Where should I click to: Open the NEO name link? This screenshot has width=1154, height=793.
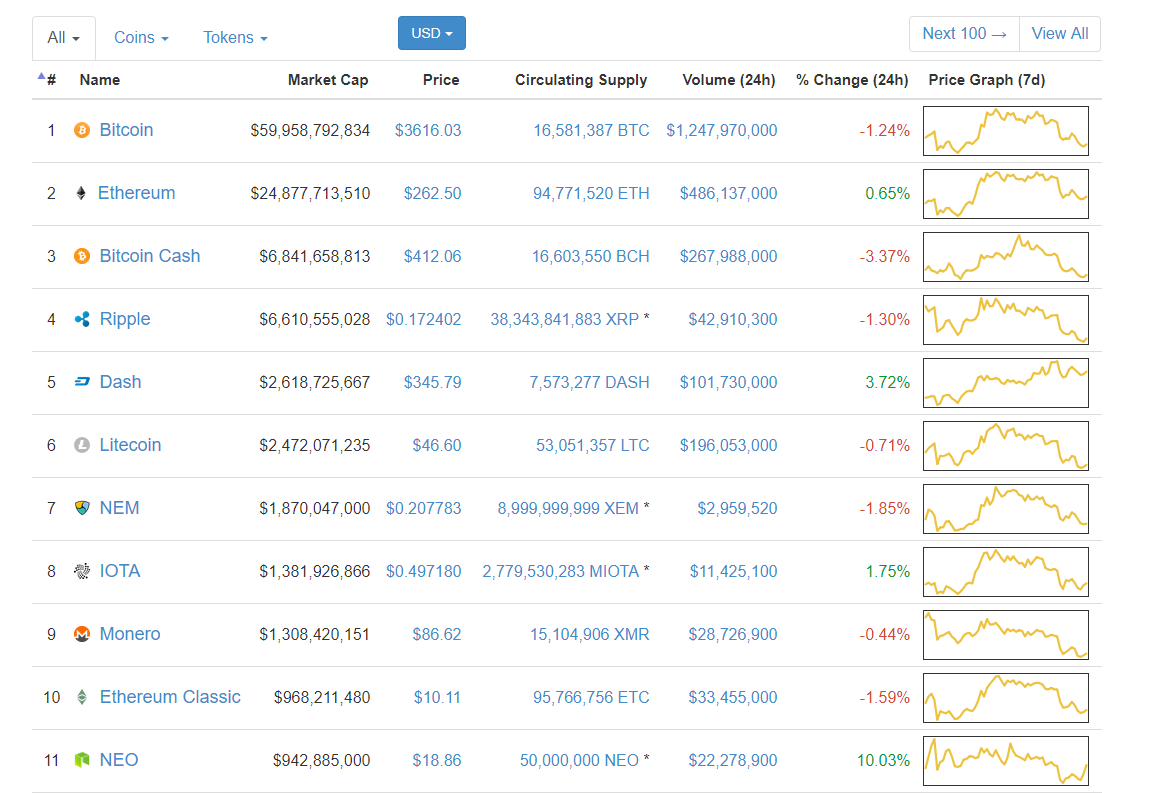[x=119, y=760]
